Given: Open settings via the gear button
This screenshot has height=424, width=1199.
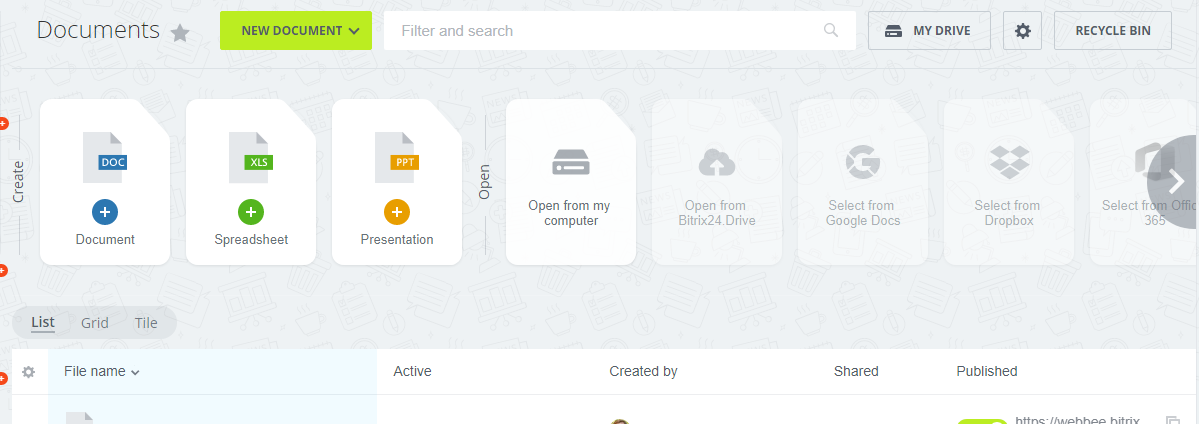Looking at the screenshot, I should [1022, 31].
